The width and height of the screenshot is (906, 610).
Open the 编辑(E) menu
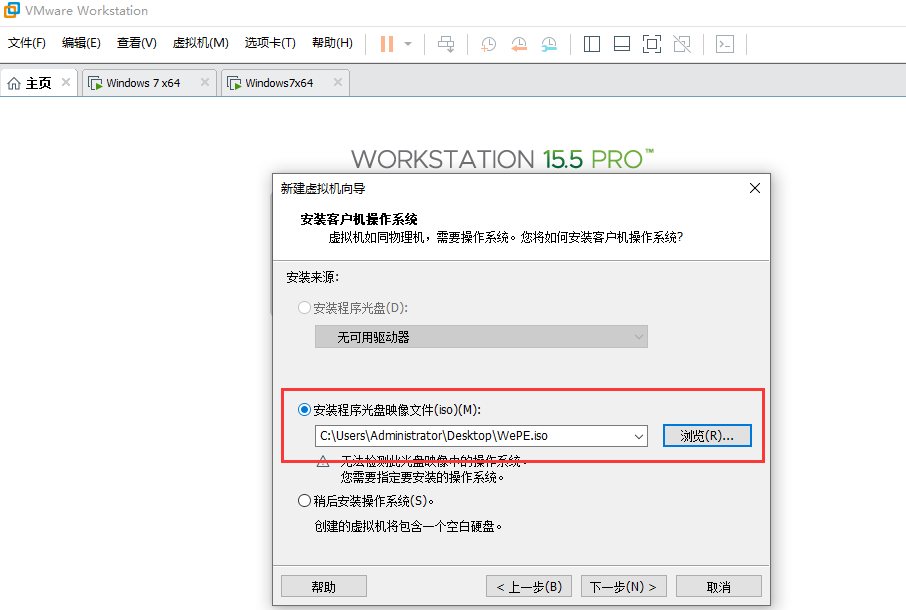point(81,43)
